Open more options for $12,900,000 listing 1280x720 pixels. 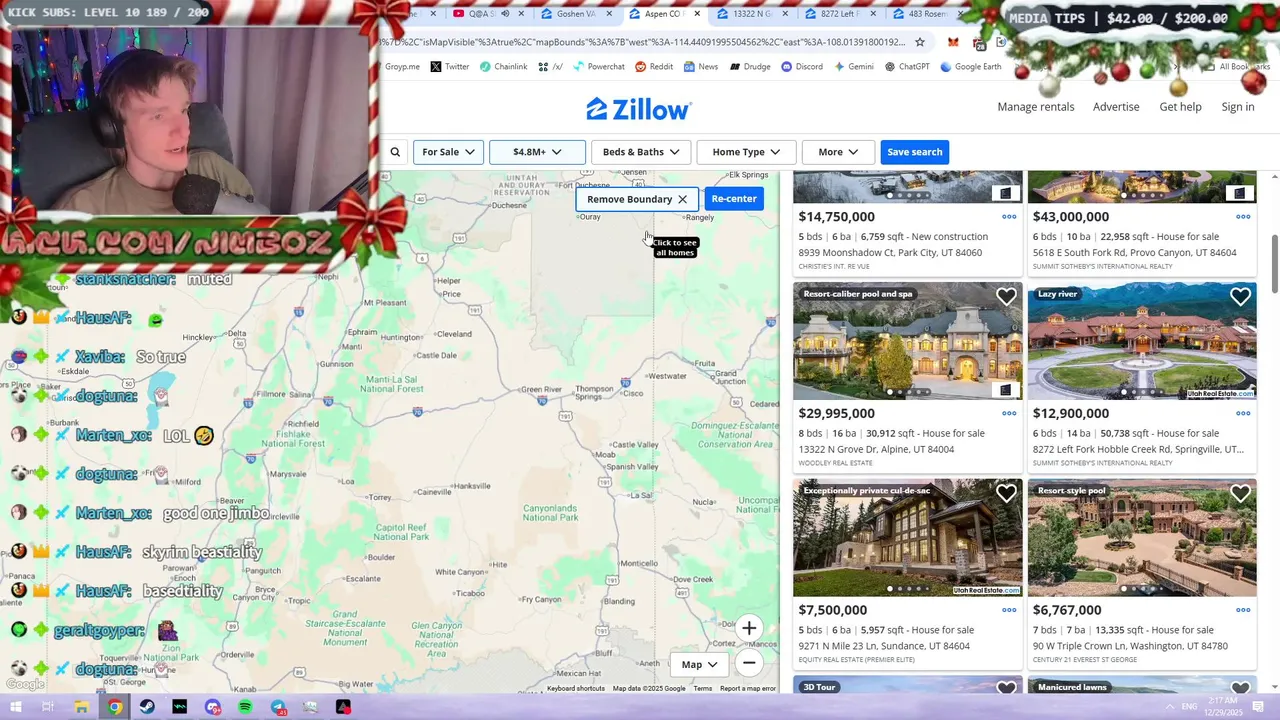1243,413
